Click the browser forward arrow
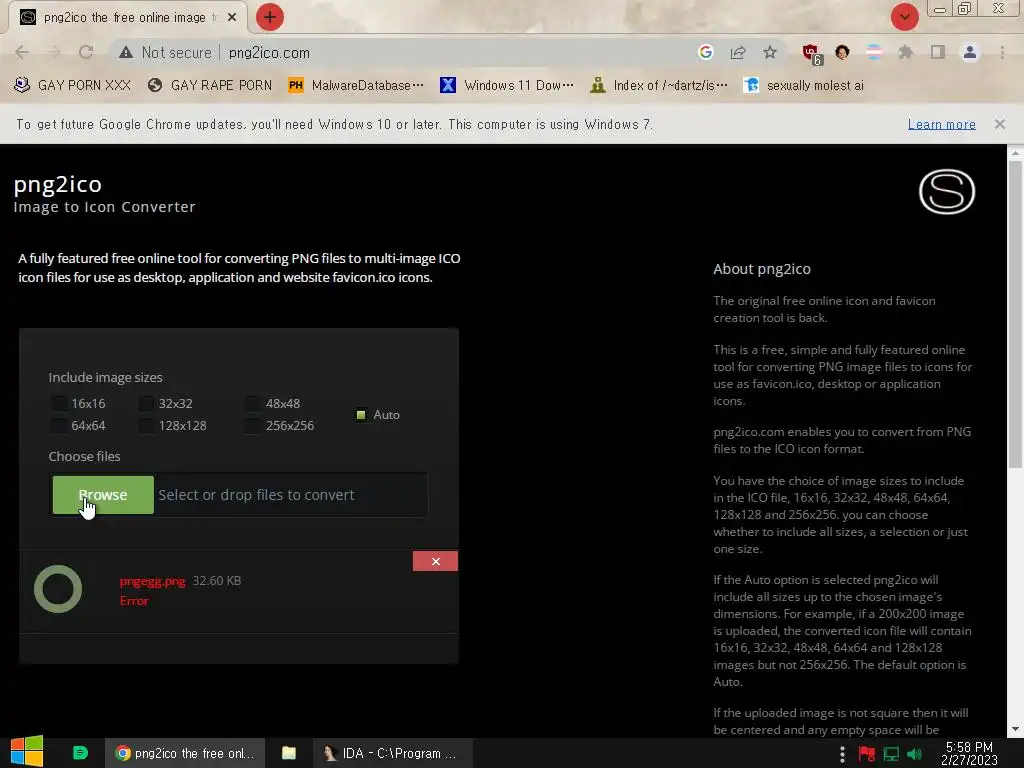Screen dimensions: 1024x768 pyautogui.click(x=54, y=52)
